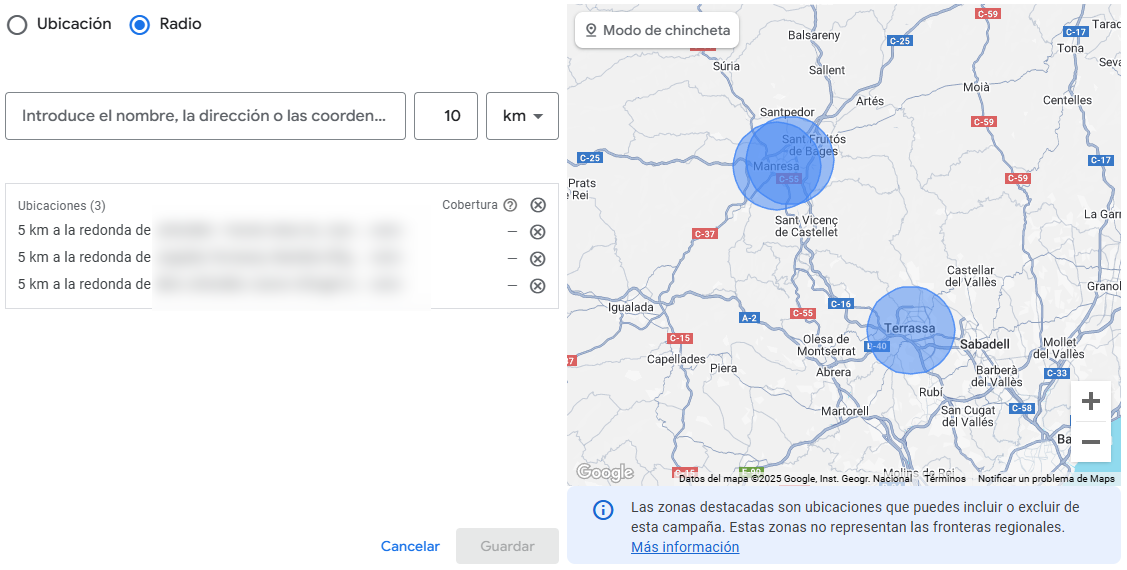
Task: Click the C-16 road shield on map
Action: pos(841,303)
